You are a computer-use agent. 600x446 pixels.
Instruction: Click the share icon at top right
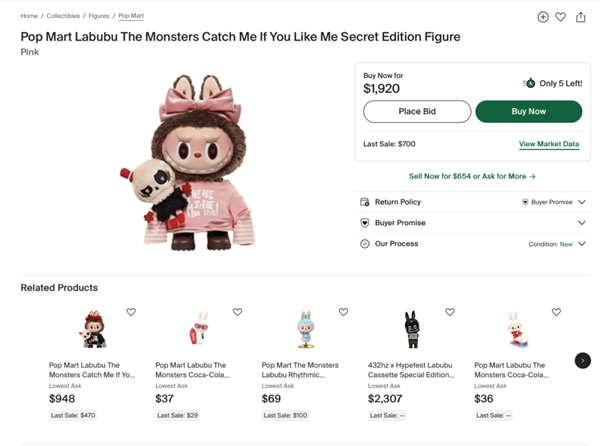[x=581, y=17]
